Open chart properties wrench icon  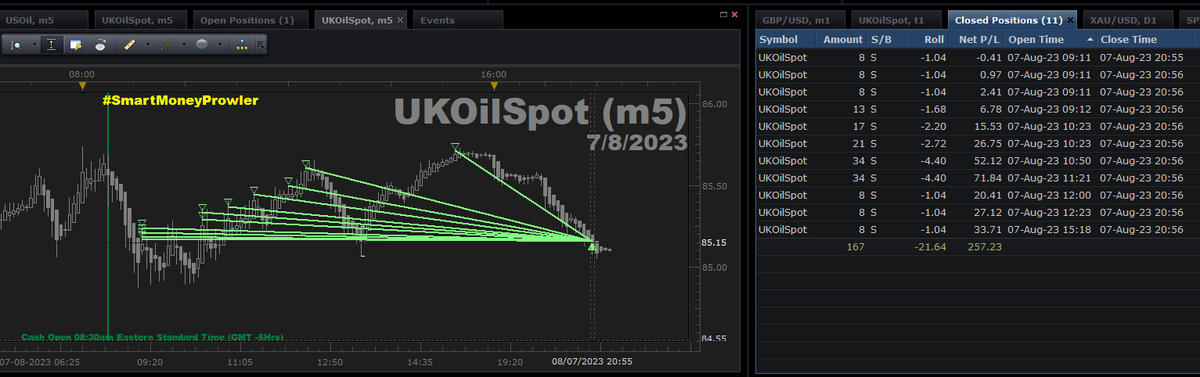click(x=76, y=45)
